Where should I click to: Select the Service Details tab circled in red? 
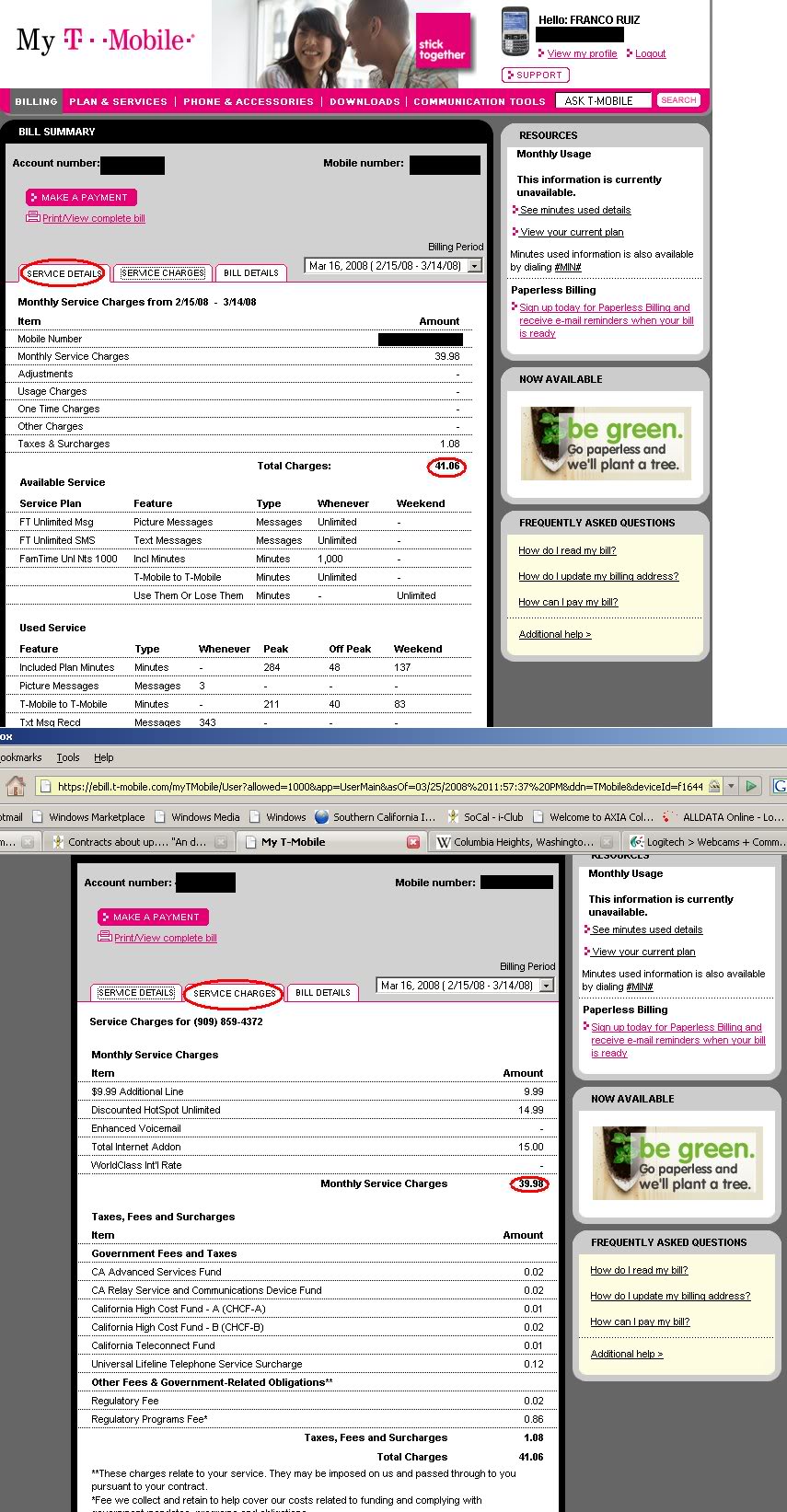(64, 273)
